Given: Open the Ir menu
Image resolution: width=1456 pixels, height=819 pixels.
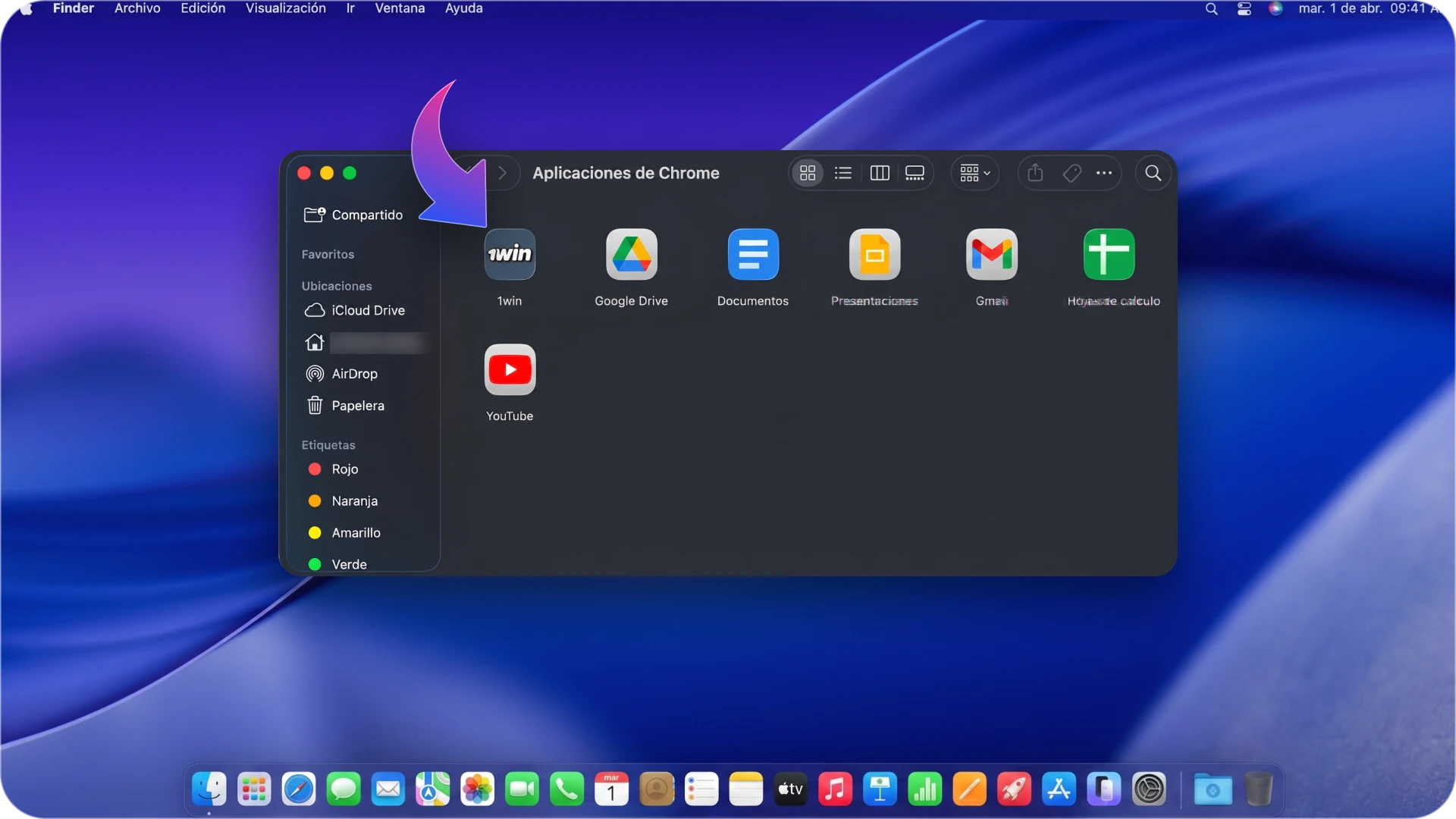Looking at the screenshot, I should 350,8.
